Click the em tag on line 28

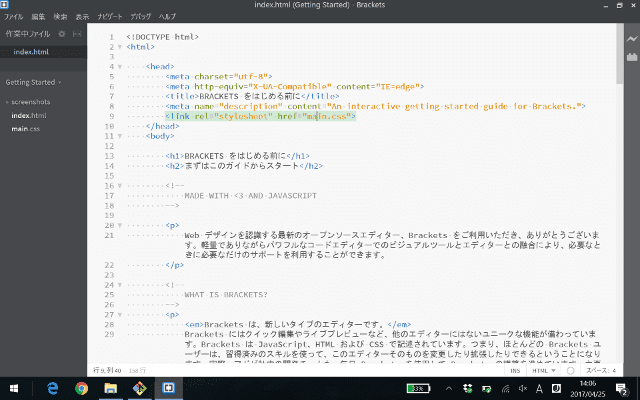194,324
